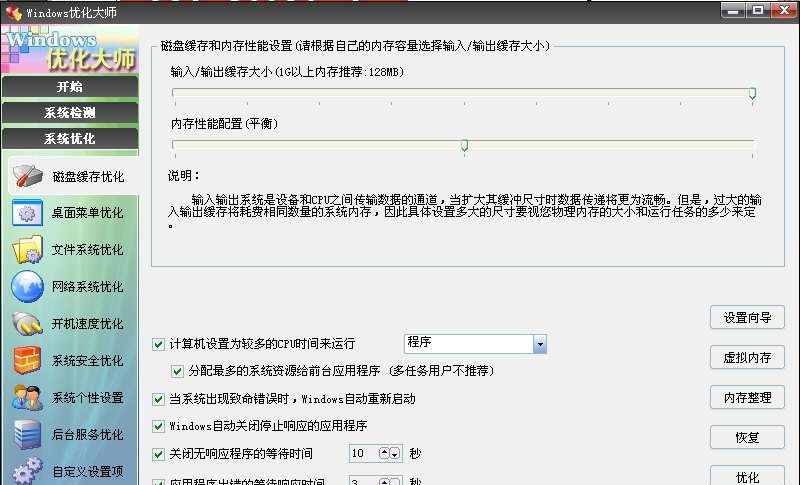Toggle 计算机设置为较多的CPU时间来运行 checkbox
Image resolution: width=800 pixels, height=485 pixels.
click(158, 344)
